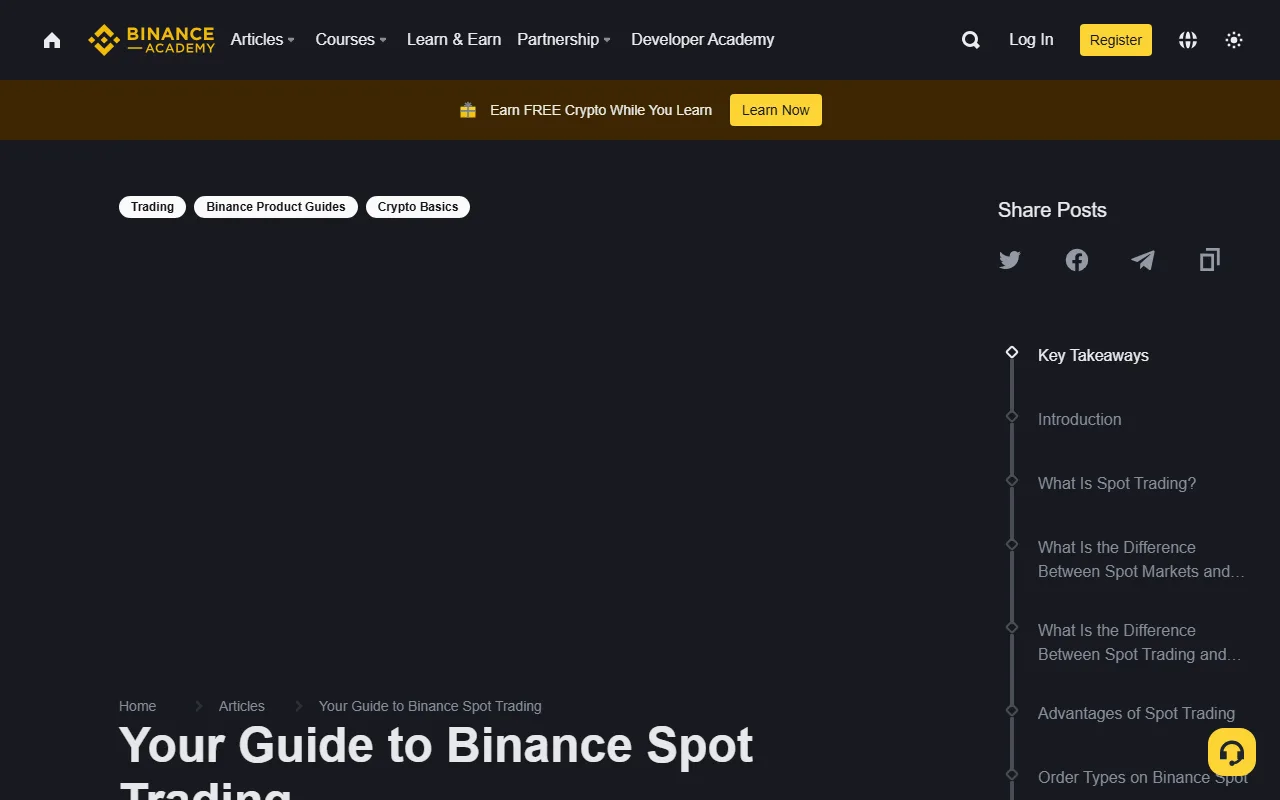This screenshot has height=800, width=1280.
Task: Click the Articles breadcrumb link
Action: (x=242, y=706)
